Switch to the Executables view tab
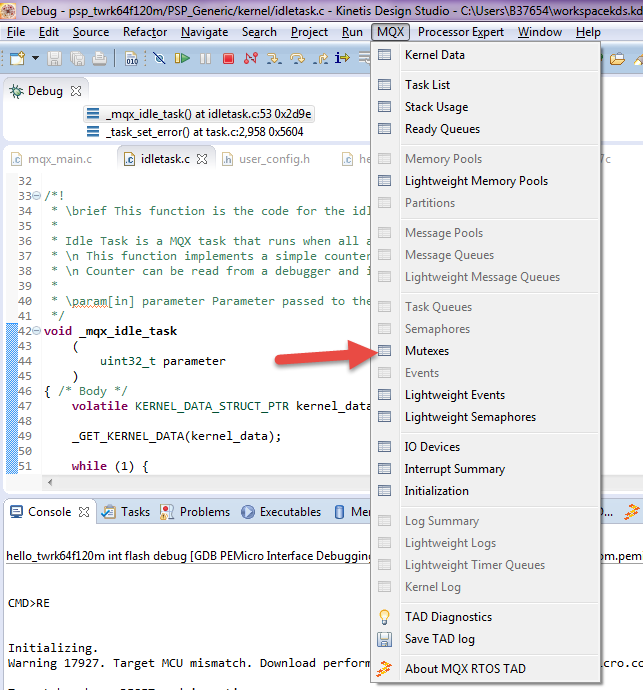 (281, 512)
